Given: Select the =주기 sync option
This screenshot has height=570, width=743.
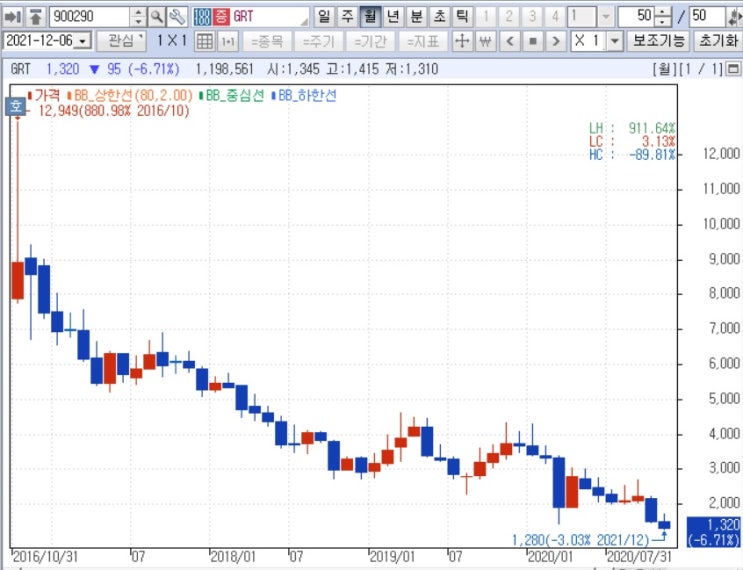Looking at the screenshot, I should pyautogui.click(x=319, y=42).
